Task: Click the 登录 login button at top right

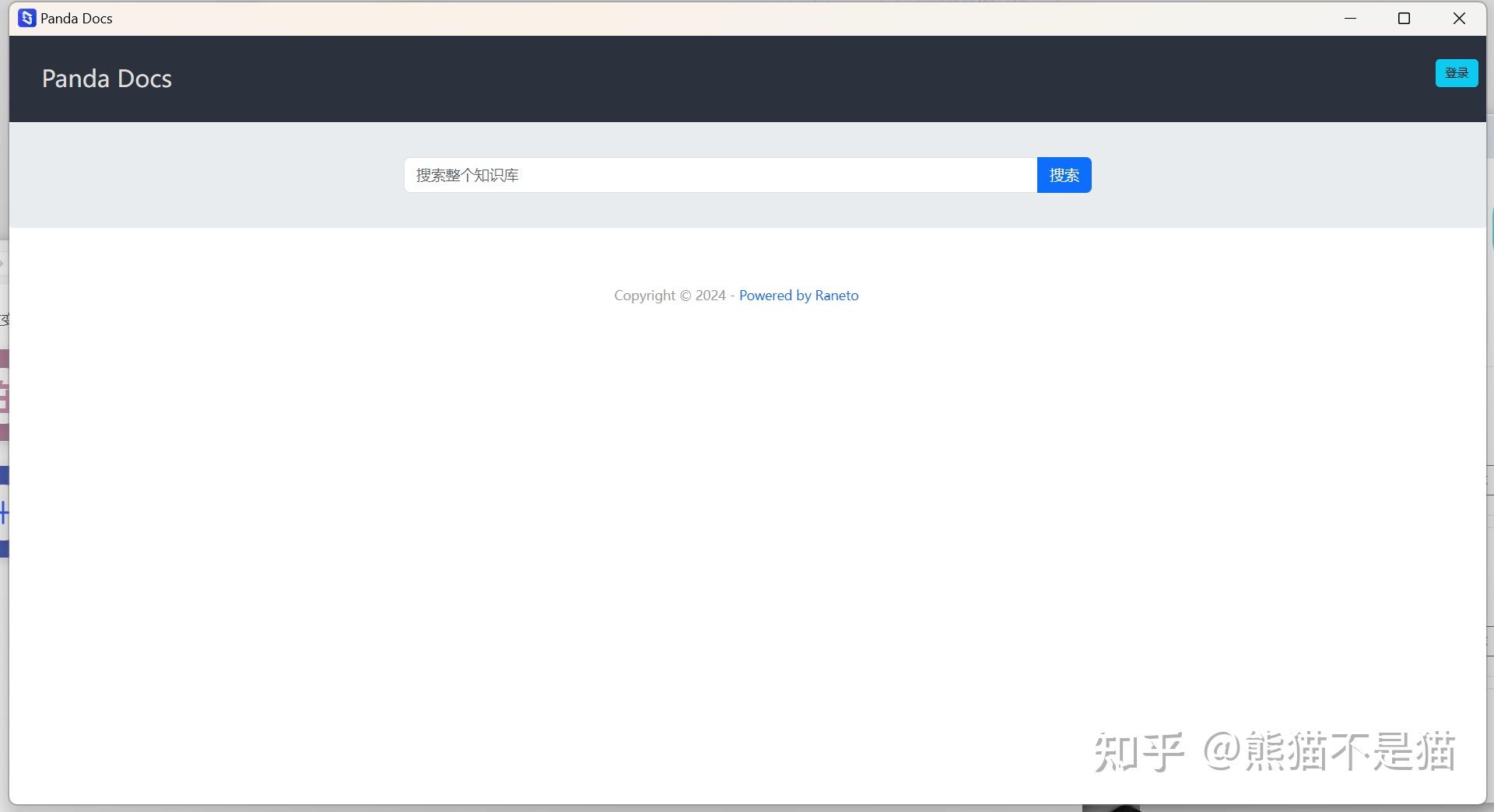Action: click(x=1457, y=73)
